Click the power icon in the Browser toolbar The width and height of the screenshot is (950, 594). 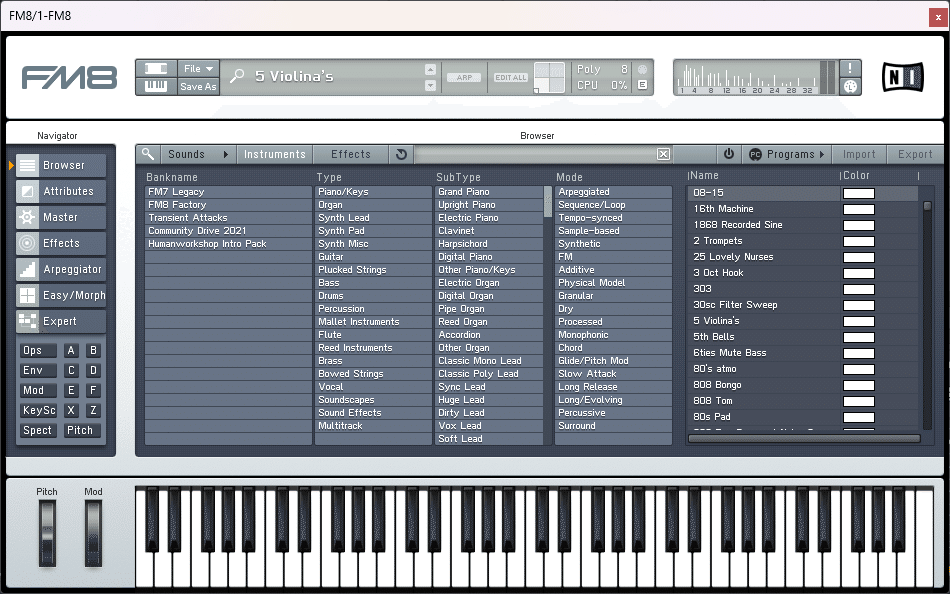point(729,154)
